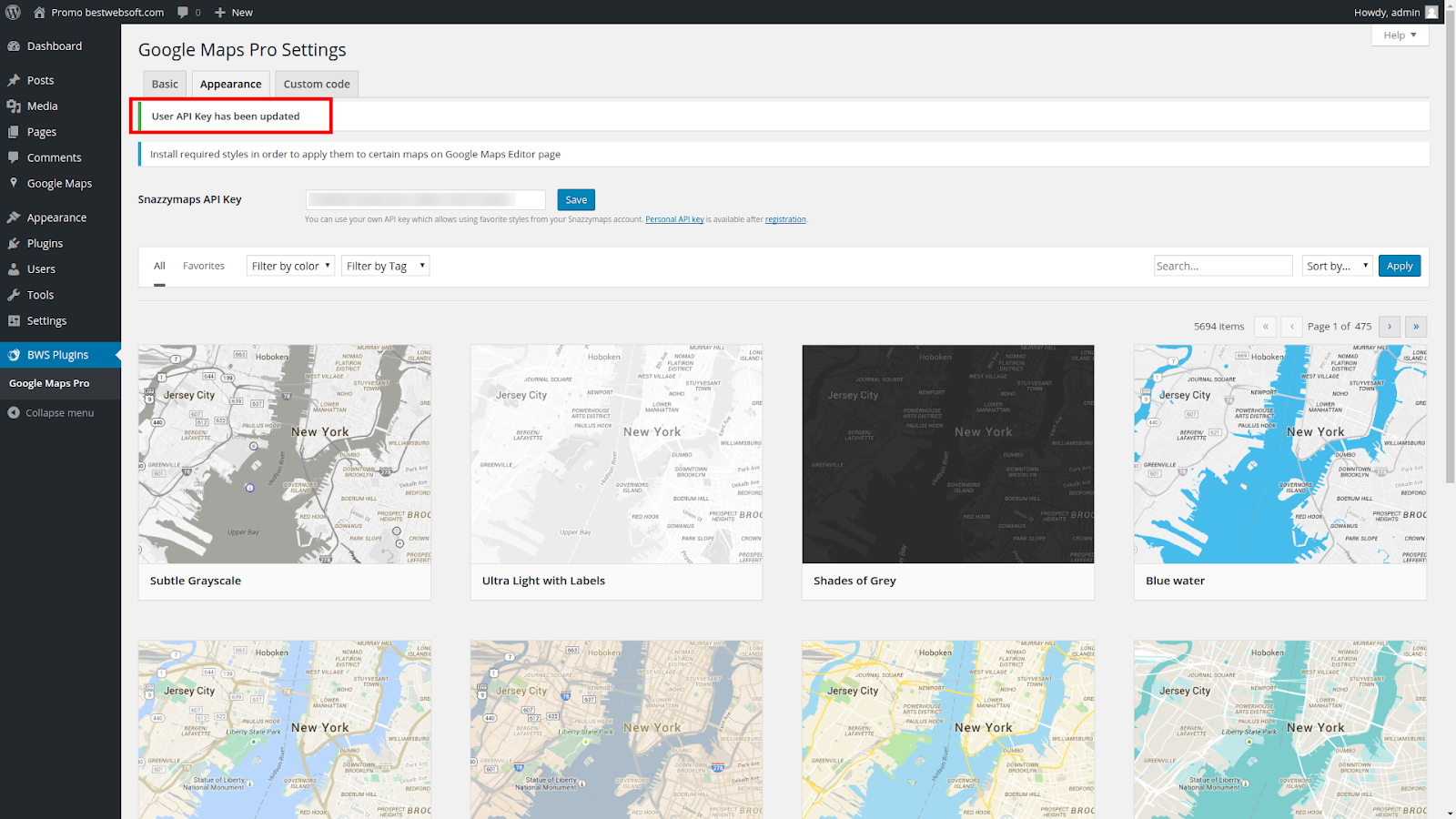Click the BWS Plugins icon
The width and height of the screenshot is (1456, 819).
tap(14, 355)
